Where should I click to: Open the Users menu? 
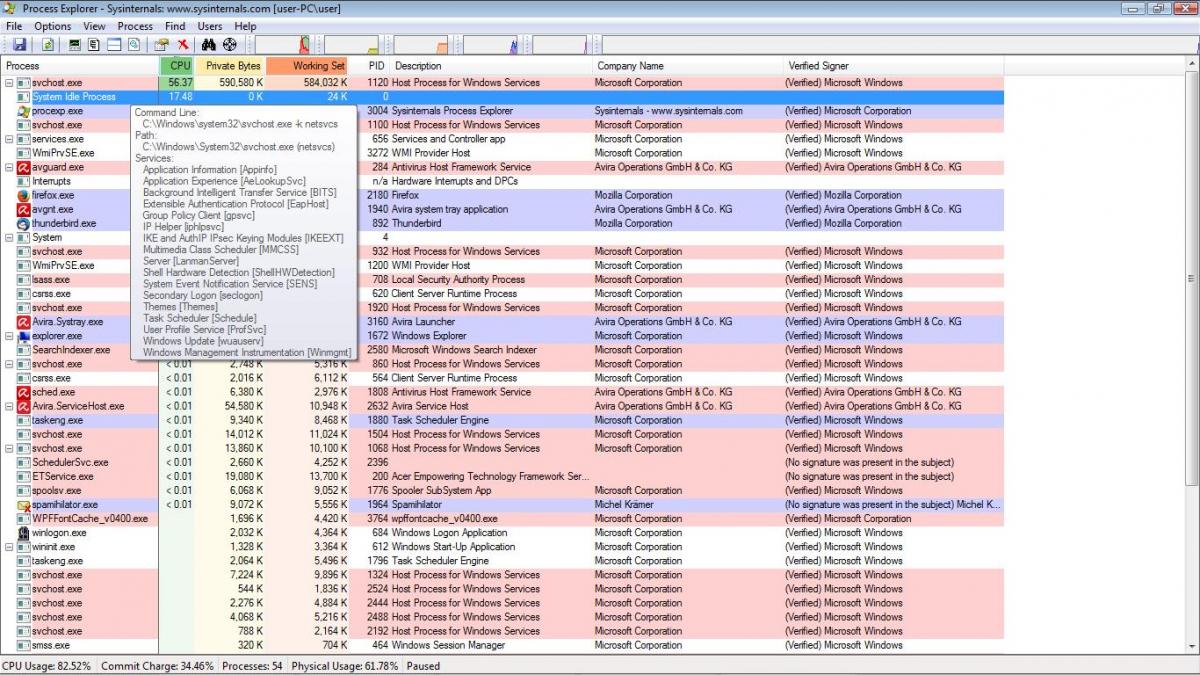tap(210, 26)
